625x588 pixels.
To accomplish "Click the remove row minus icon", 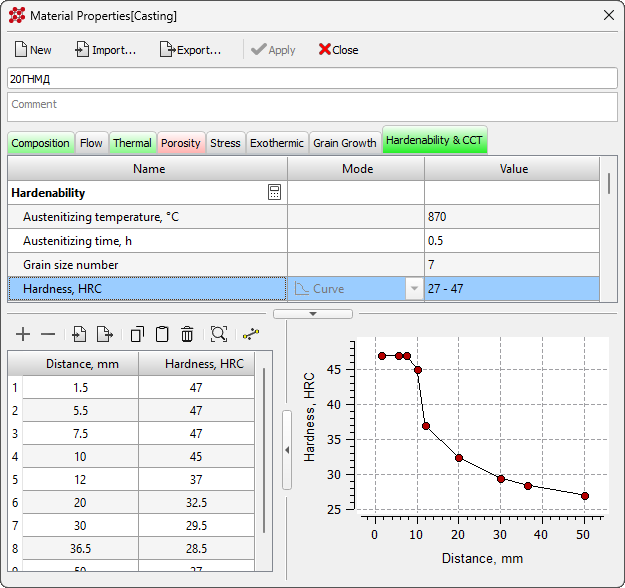I will pyautogui.click(x=47, y=334).
